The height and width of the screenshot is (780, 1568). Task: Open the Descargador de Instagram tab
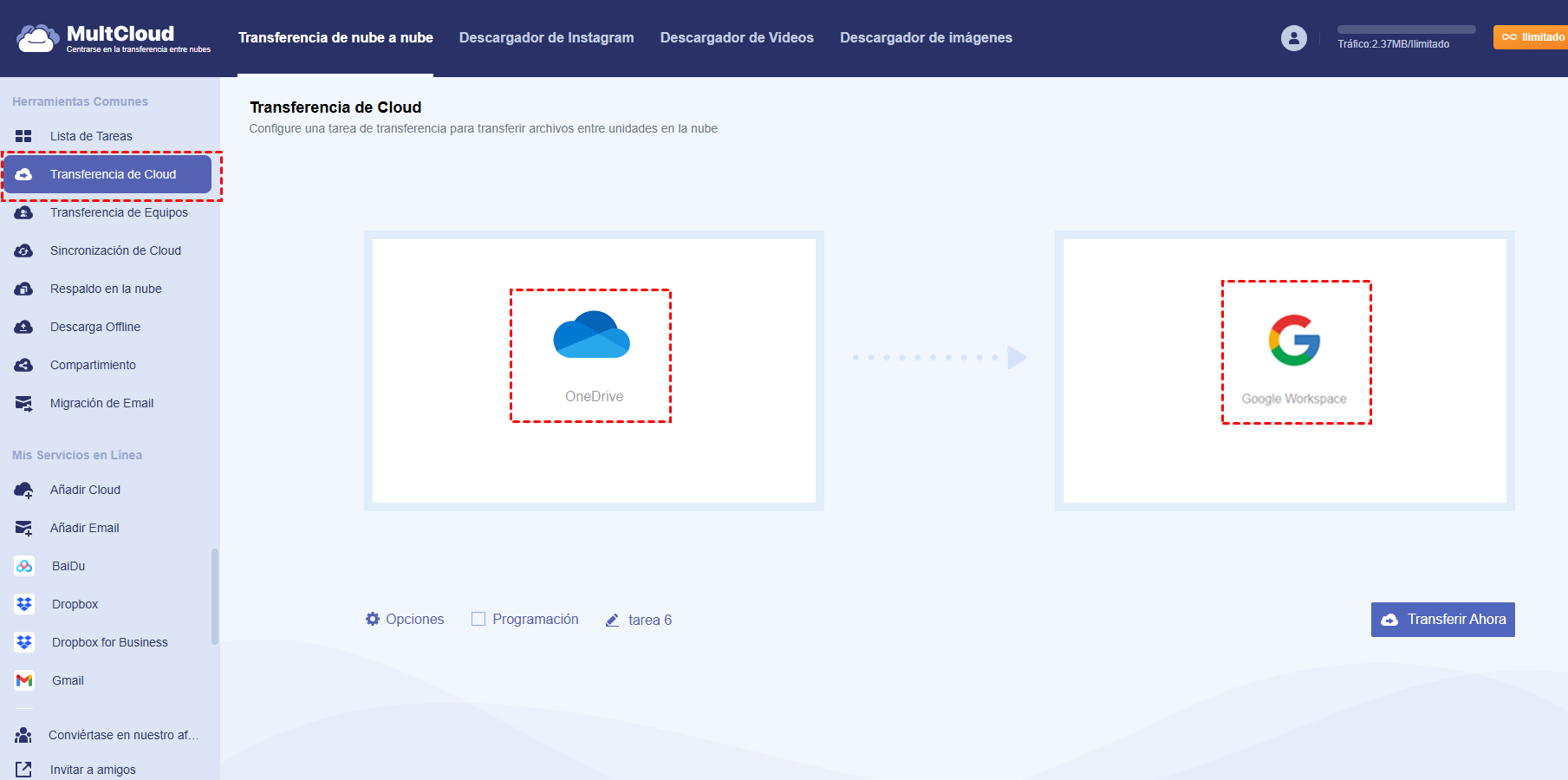547,37
